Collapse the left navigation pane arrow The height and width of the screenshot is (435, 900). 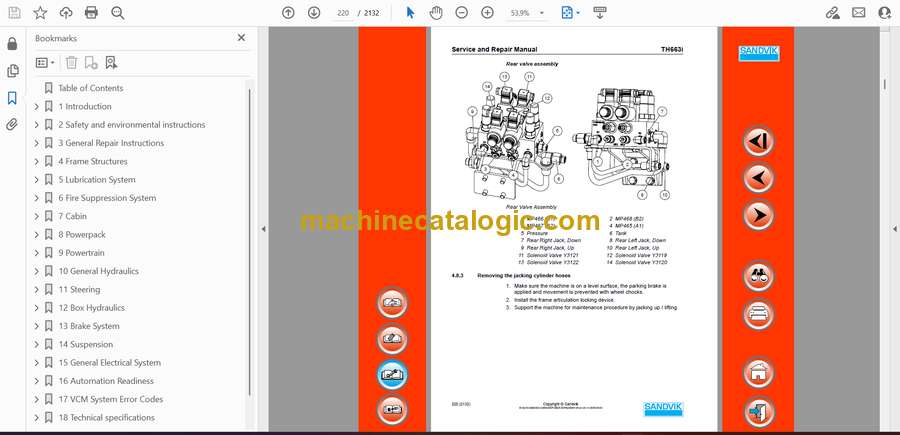pos(263,229)
